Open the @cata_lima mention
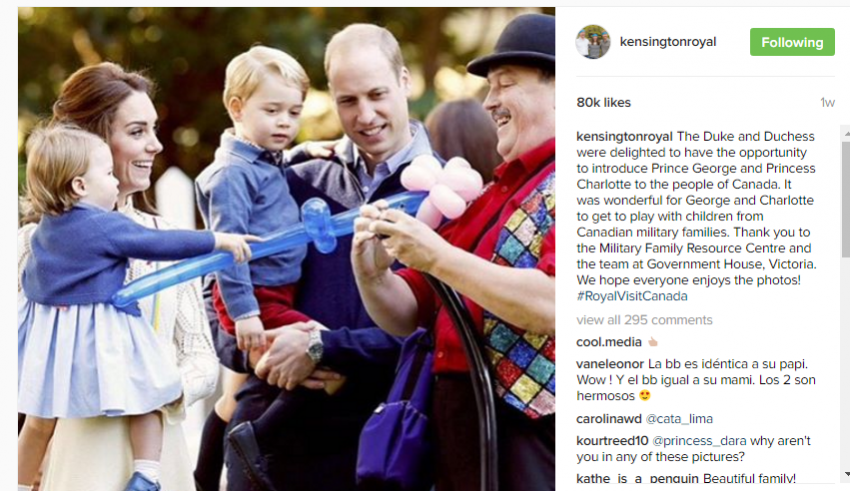Image resolution: width=850 pixels, height=491 pixels. pos(679,419)
